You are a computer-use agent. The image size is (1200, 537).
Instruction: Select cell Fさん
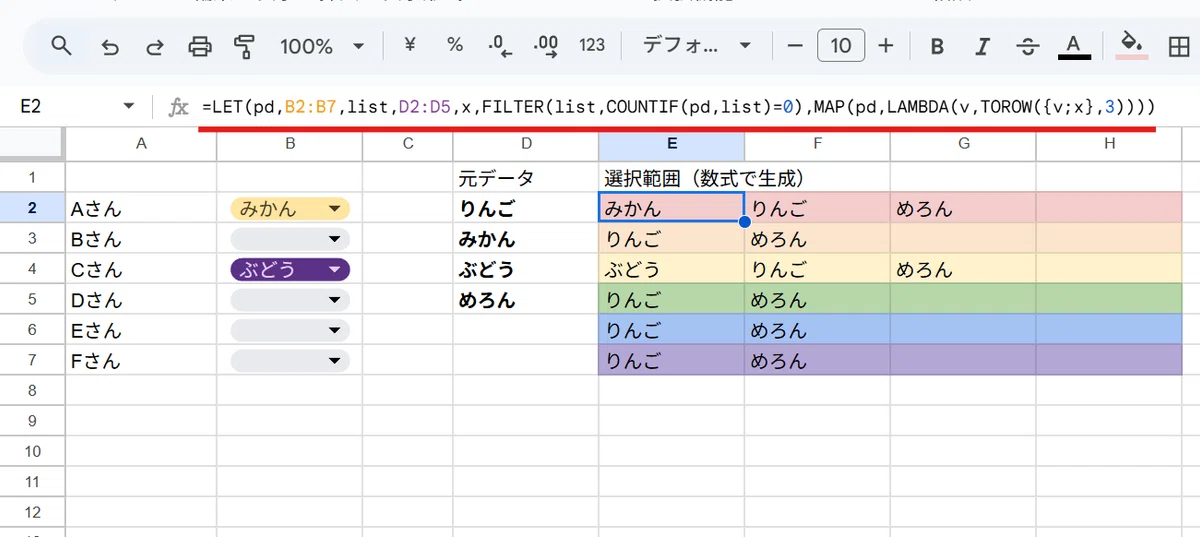point(141,360)
